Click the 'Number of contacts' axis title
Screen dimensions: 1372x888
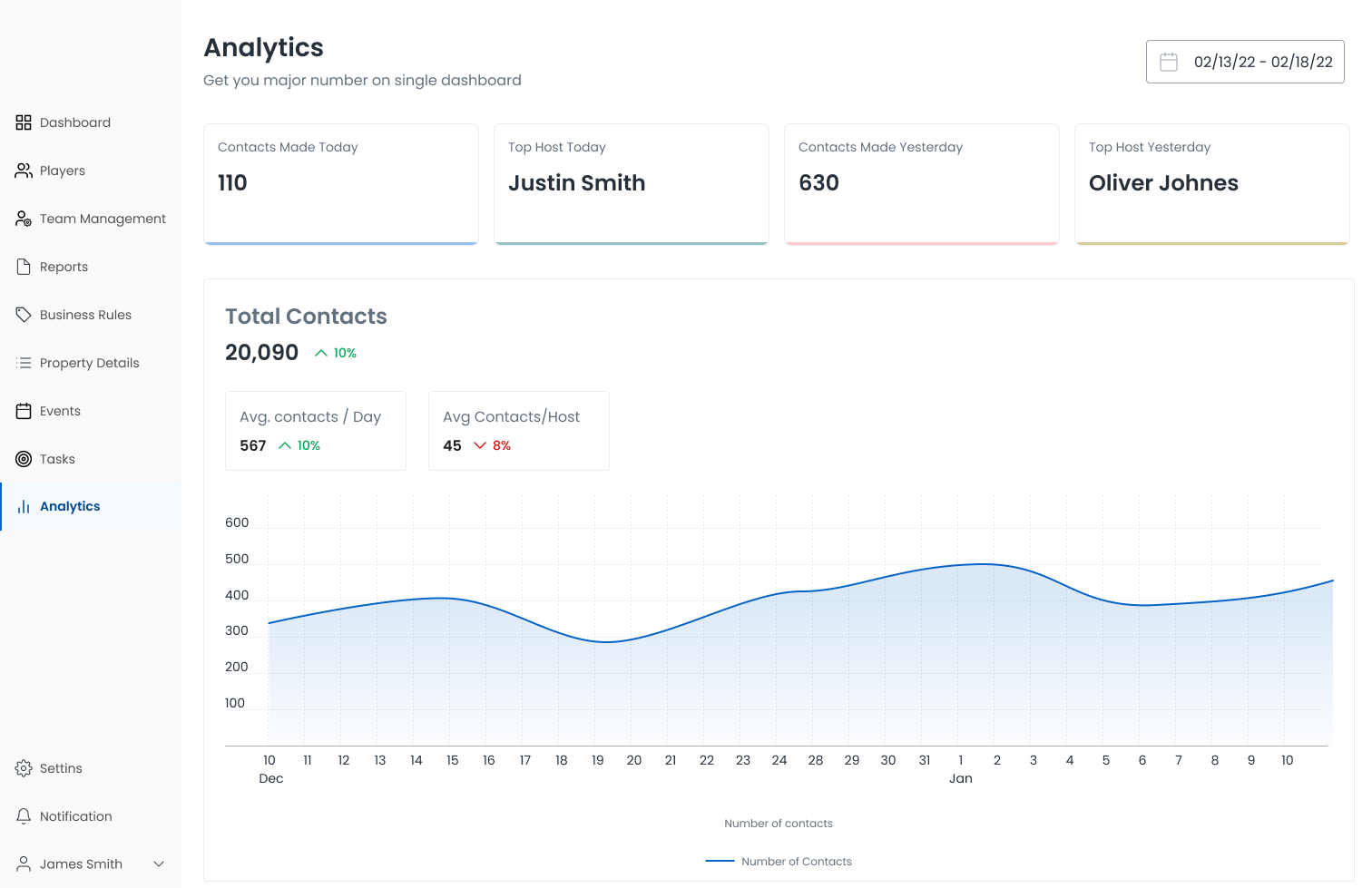[x=779, y=824]
